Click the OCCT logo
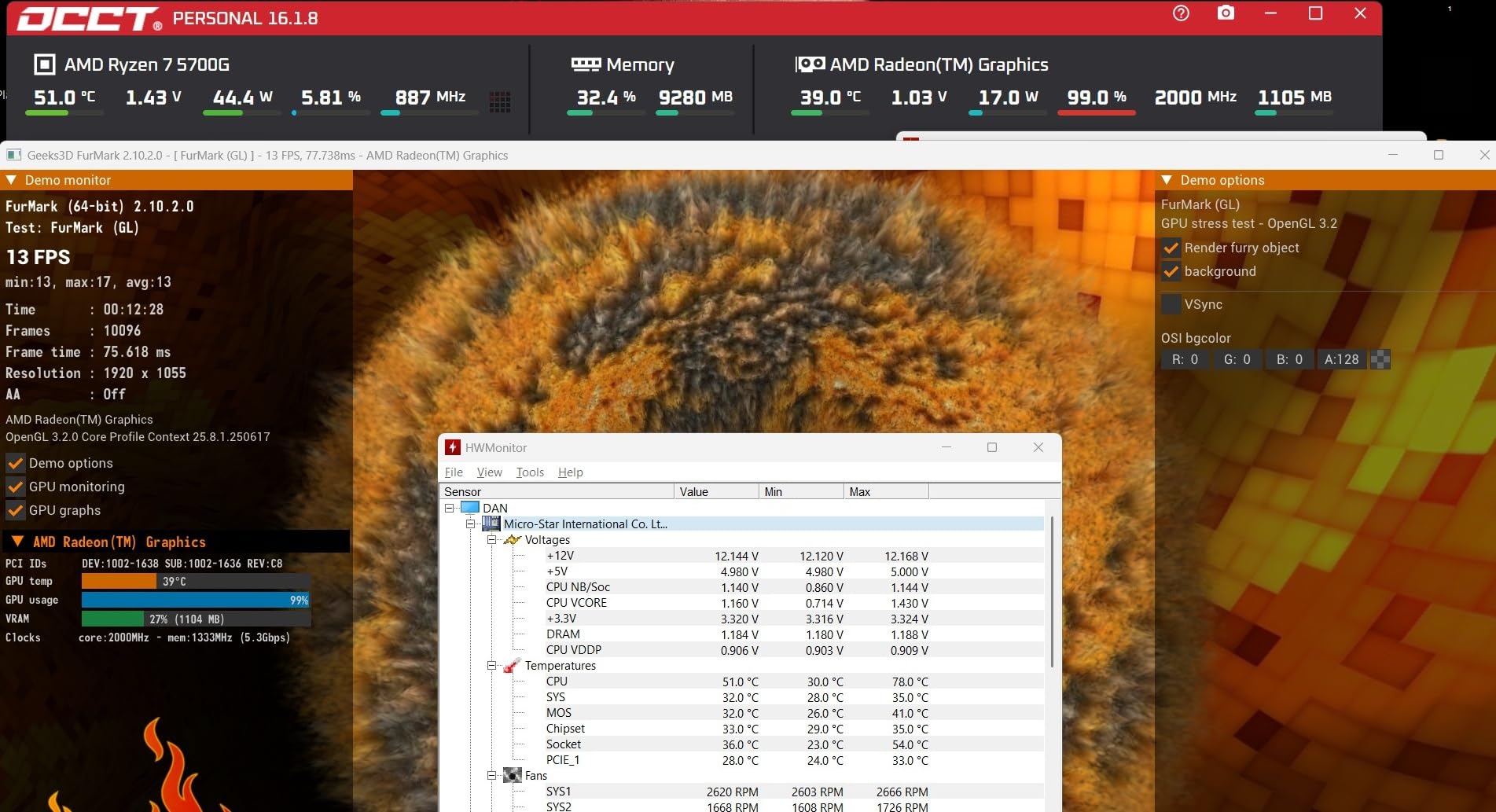 [x=89, y=18]
